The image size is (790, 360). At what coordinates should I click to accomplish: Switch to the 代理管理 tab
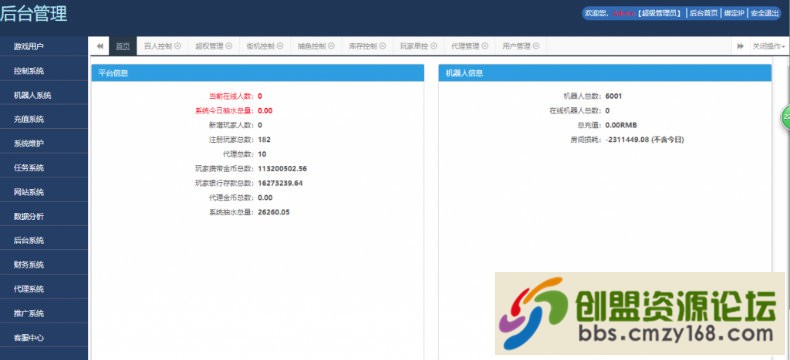466,46
